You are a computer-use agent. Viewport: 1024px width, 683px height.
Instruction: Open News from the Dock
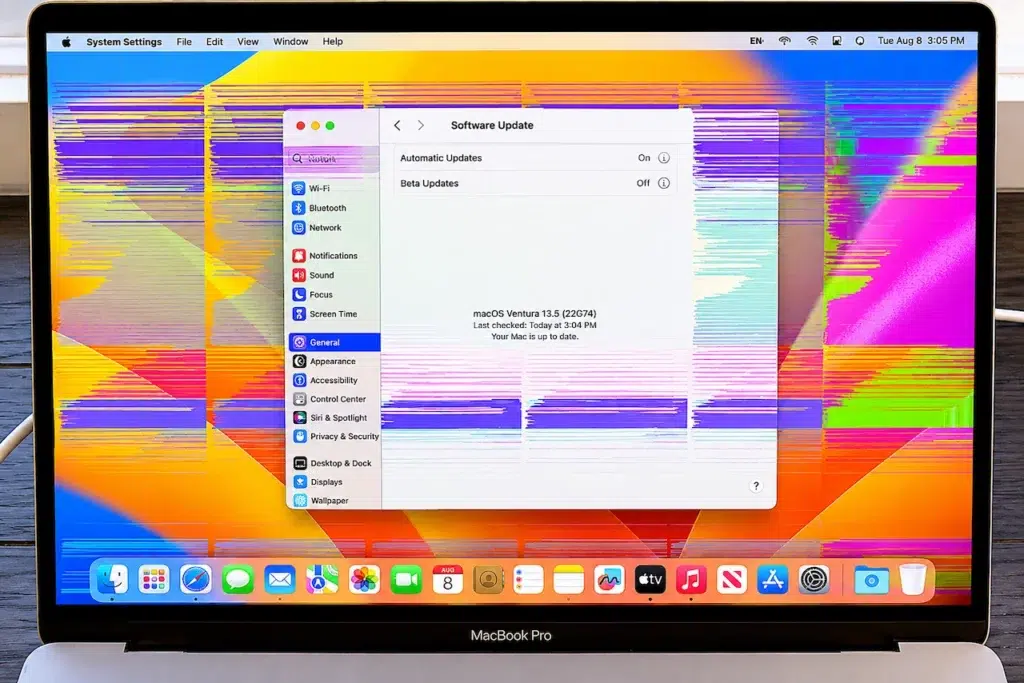point(732,579)
